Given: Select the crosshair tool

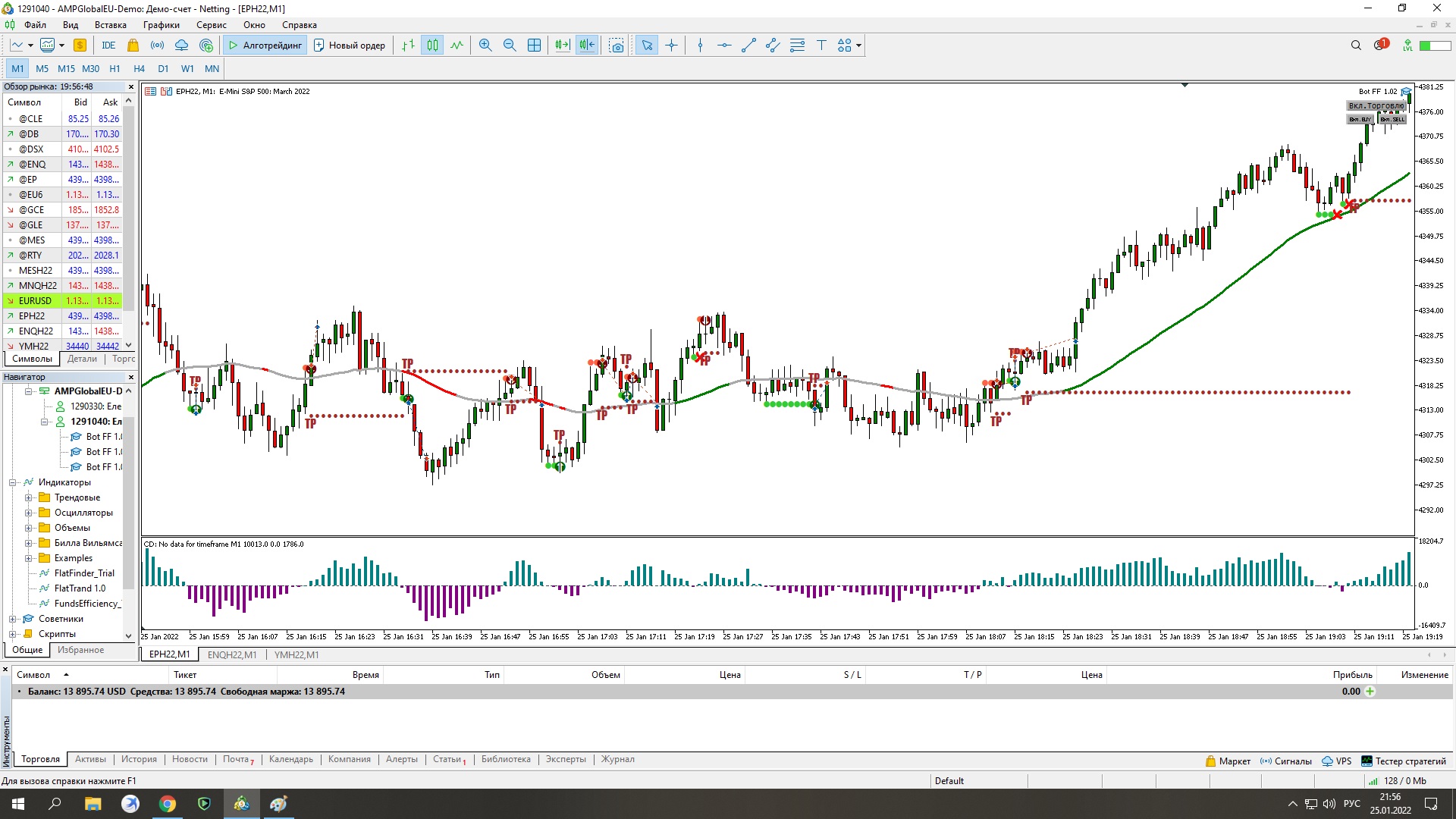Looking at the screenshot, I should pos(671,45).
